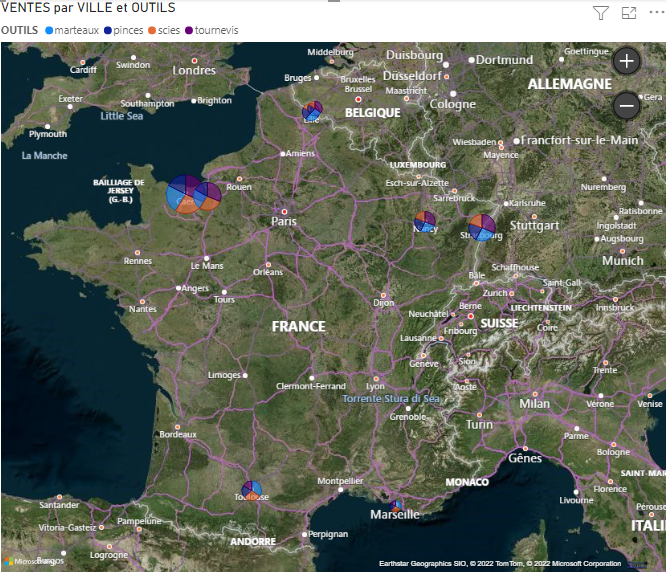Select the scies legend swatch
Image resolution: width=666 pixels, height=572 pixels.
pyautogui.click(x=152, y=31)
